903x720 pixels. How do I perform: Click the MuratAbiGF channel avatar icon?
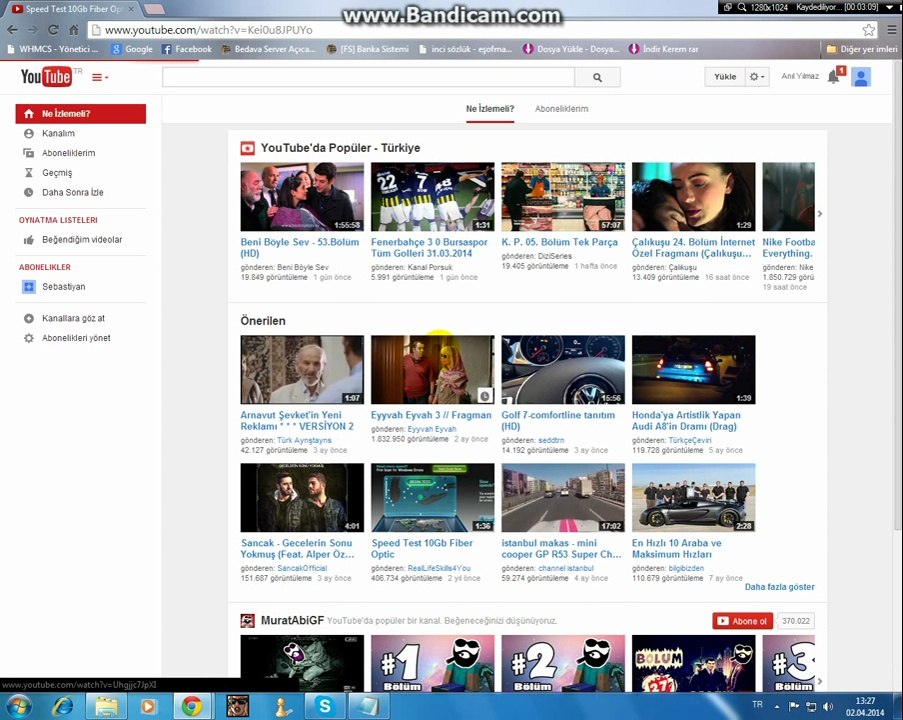click(248, 620)
